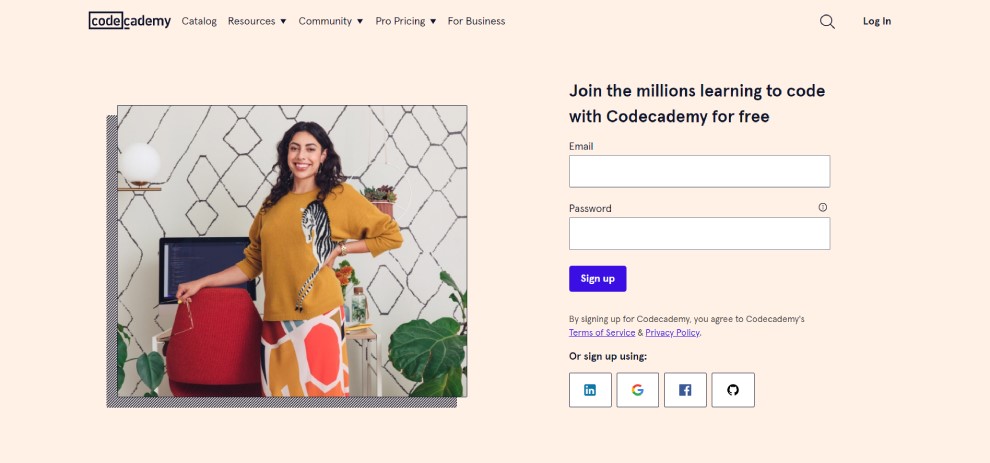Go to Catalog in navigation

[199, 21]
